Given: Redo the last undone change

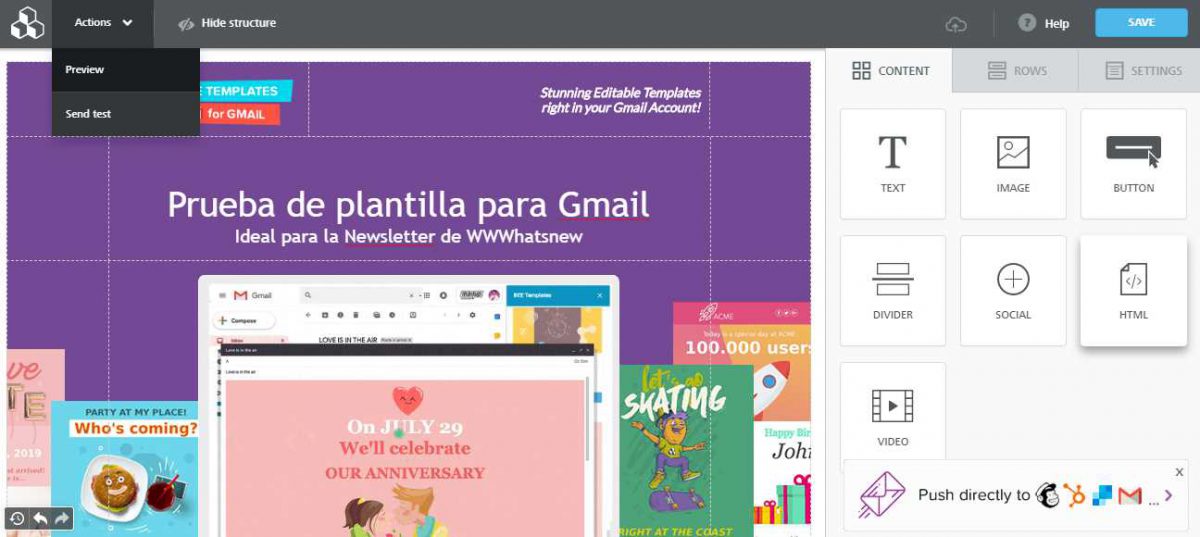Looking at the screenshot, I should click(62, 518).
